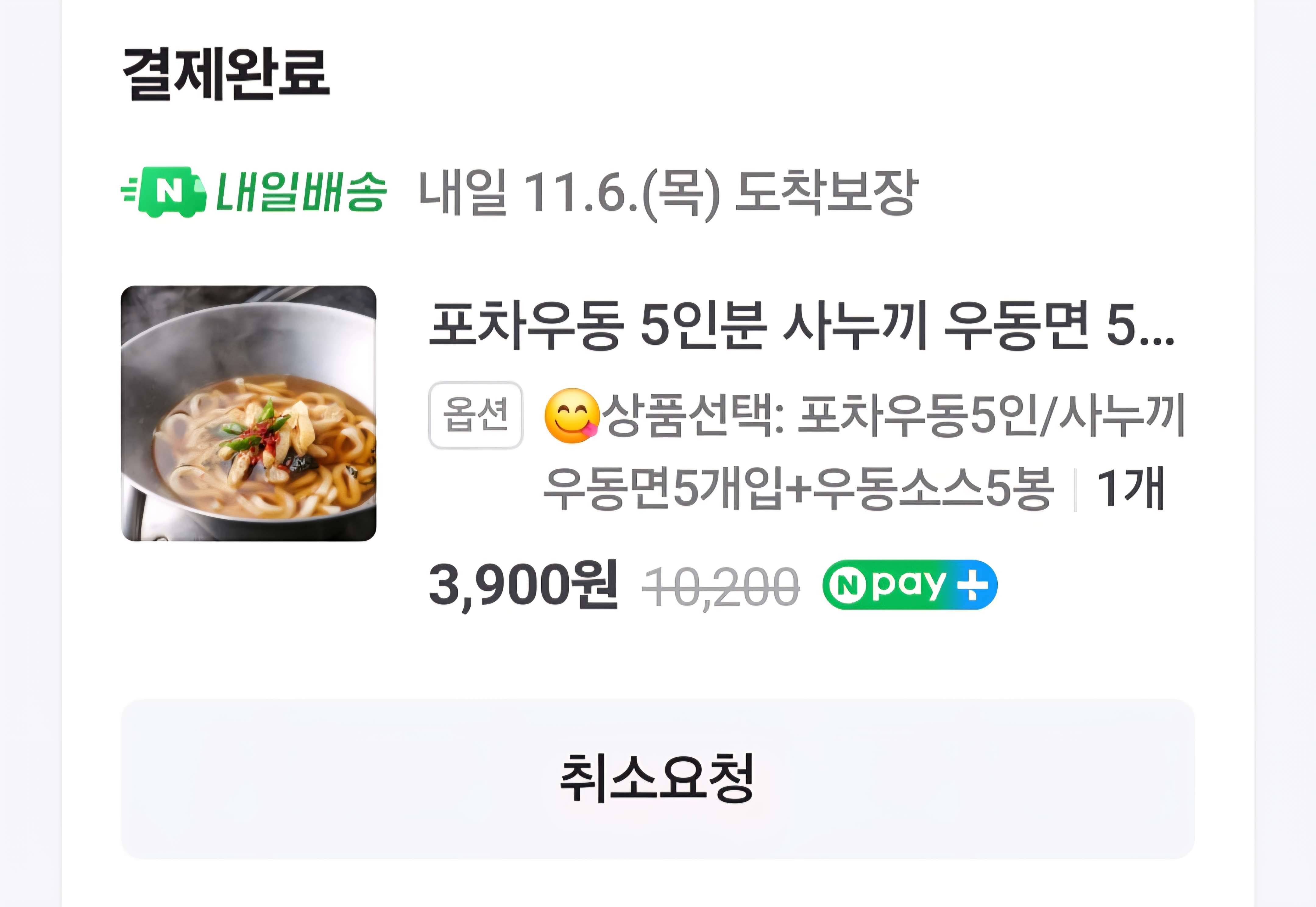Click the 취소요청 cancel request button

click(x=658, y=779)
